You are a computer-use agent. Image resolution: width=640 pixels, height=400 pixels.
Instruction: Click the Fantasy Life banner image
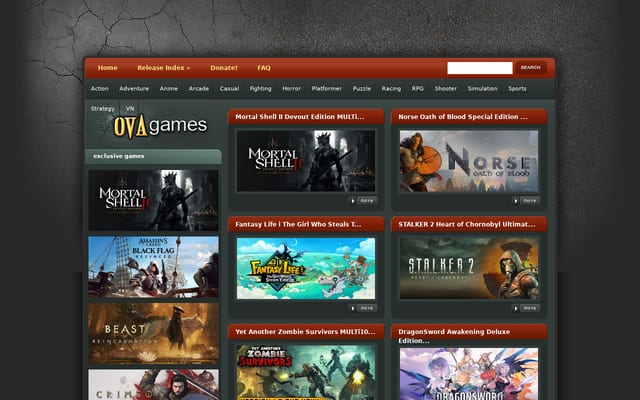point(306,268)
